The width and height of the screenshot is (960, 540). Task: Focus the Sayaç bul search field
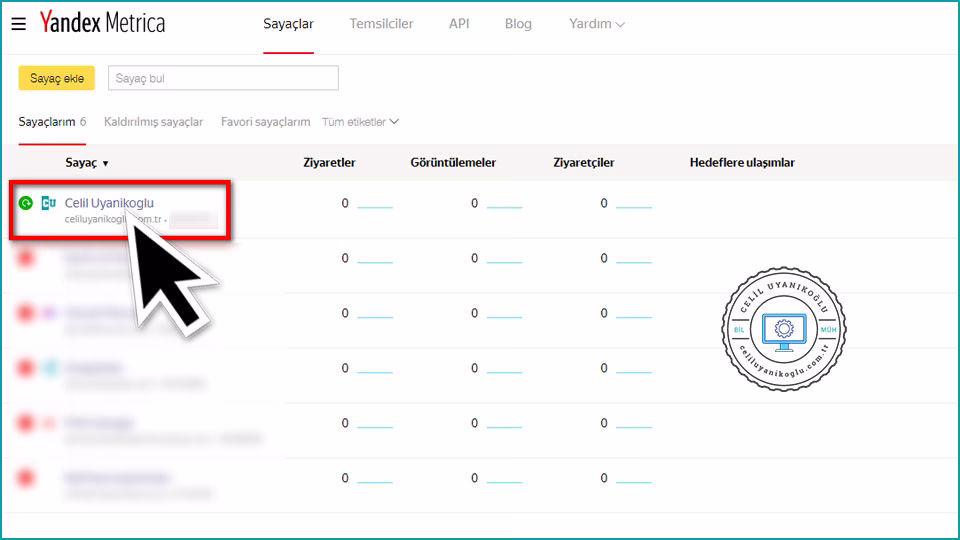pyautogui.click(x=223, y=78)
